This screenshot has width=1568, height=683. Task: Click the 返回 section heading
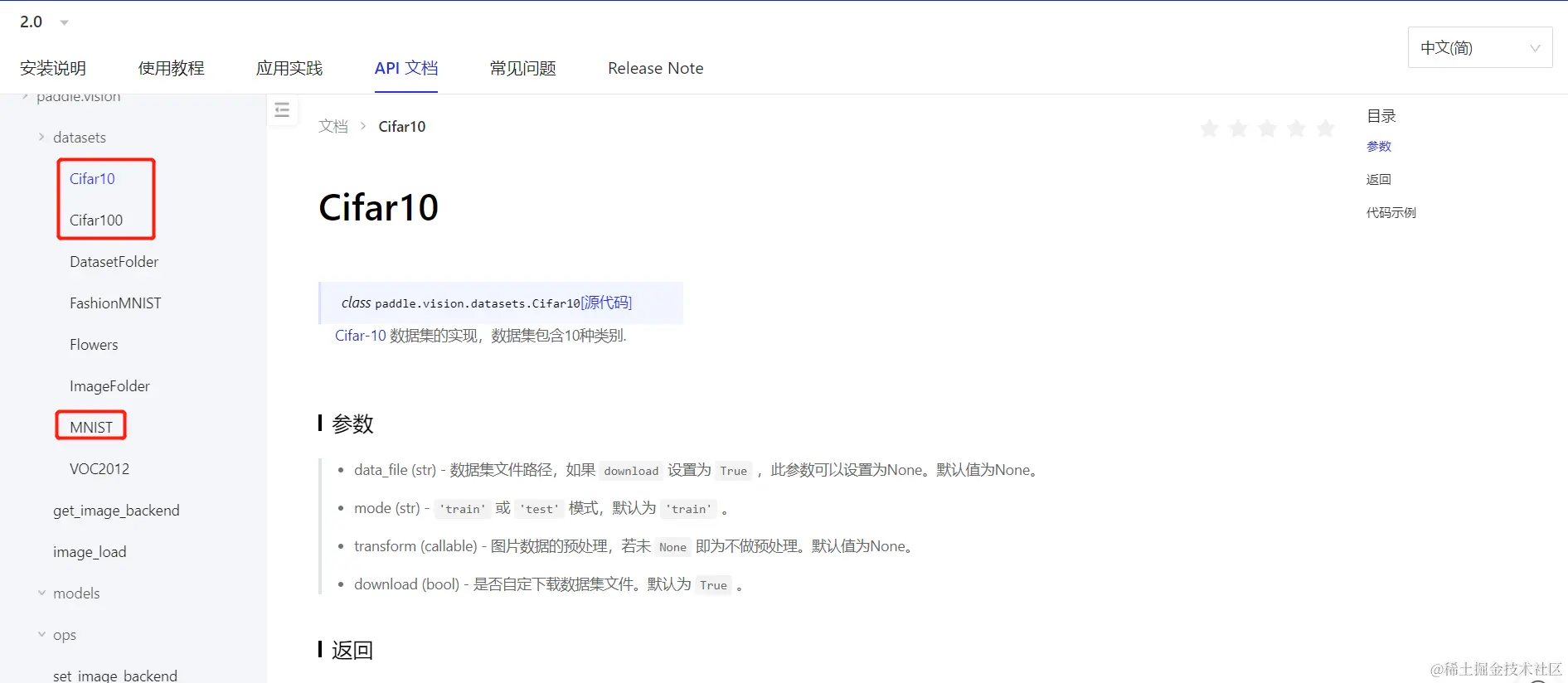click(352, 651)
